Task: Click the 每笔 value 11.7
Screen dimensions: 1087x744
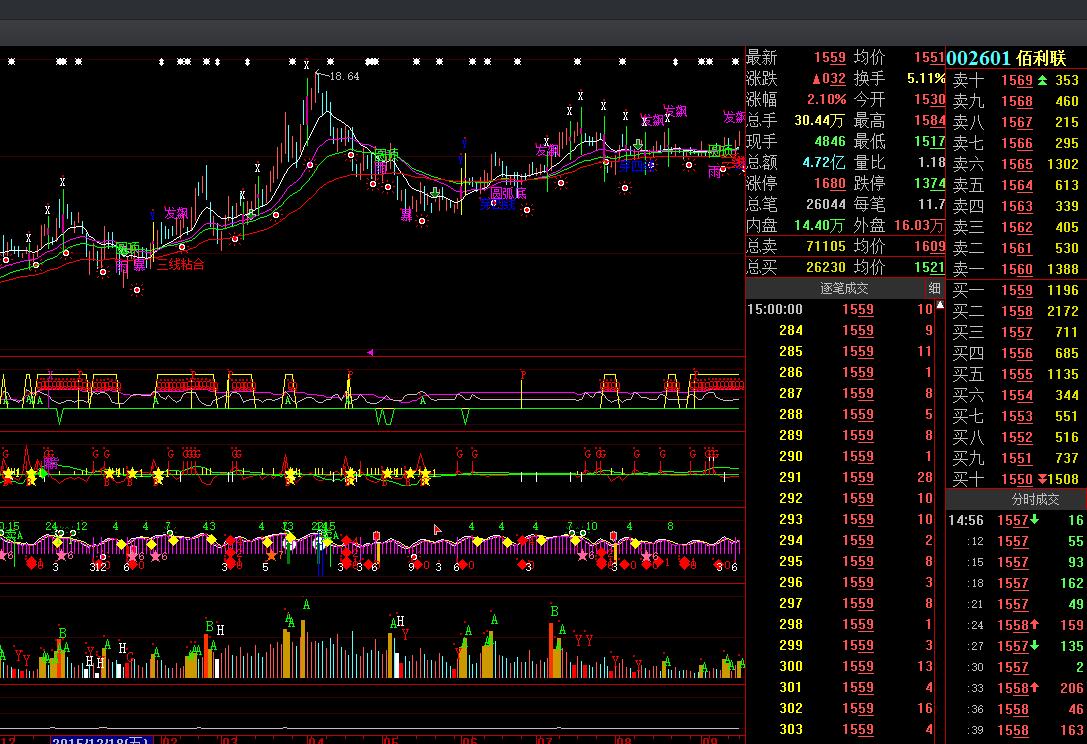Action: (x=932, y=205)
